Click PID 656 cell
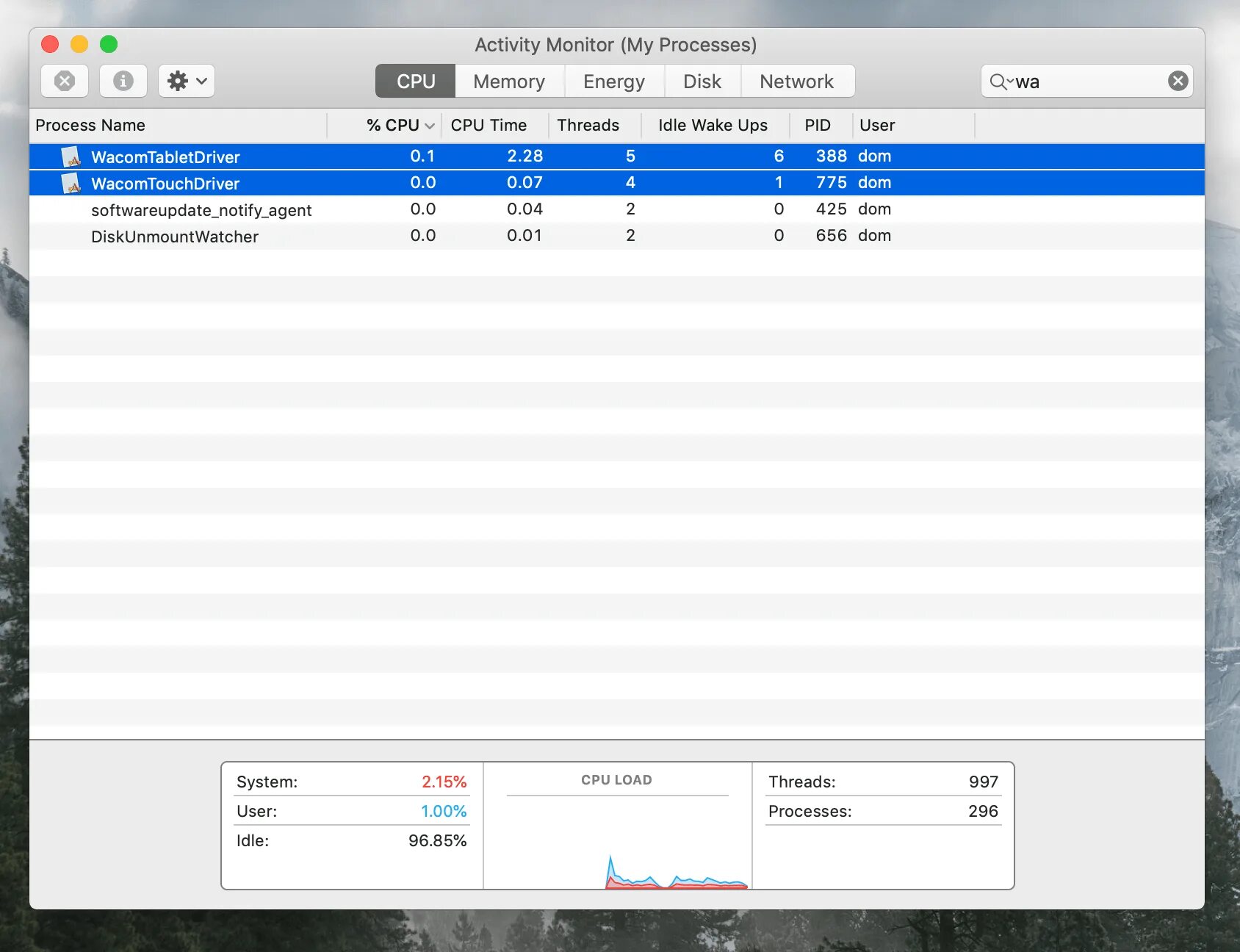1240x952 pixels. tap(831, 235)
